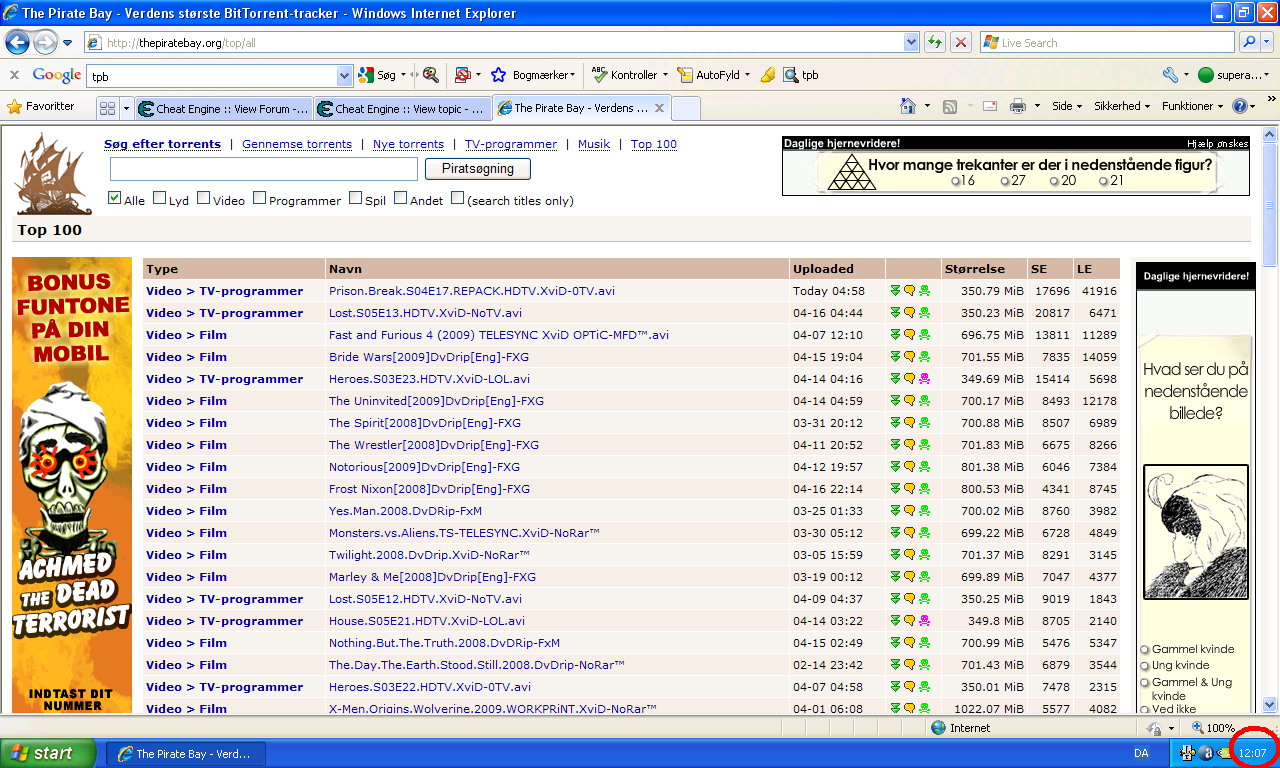1280x768 pixels.
Task: Open the 'Gennemse torrents' link
Action: [x=297, y=144]
